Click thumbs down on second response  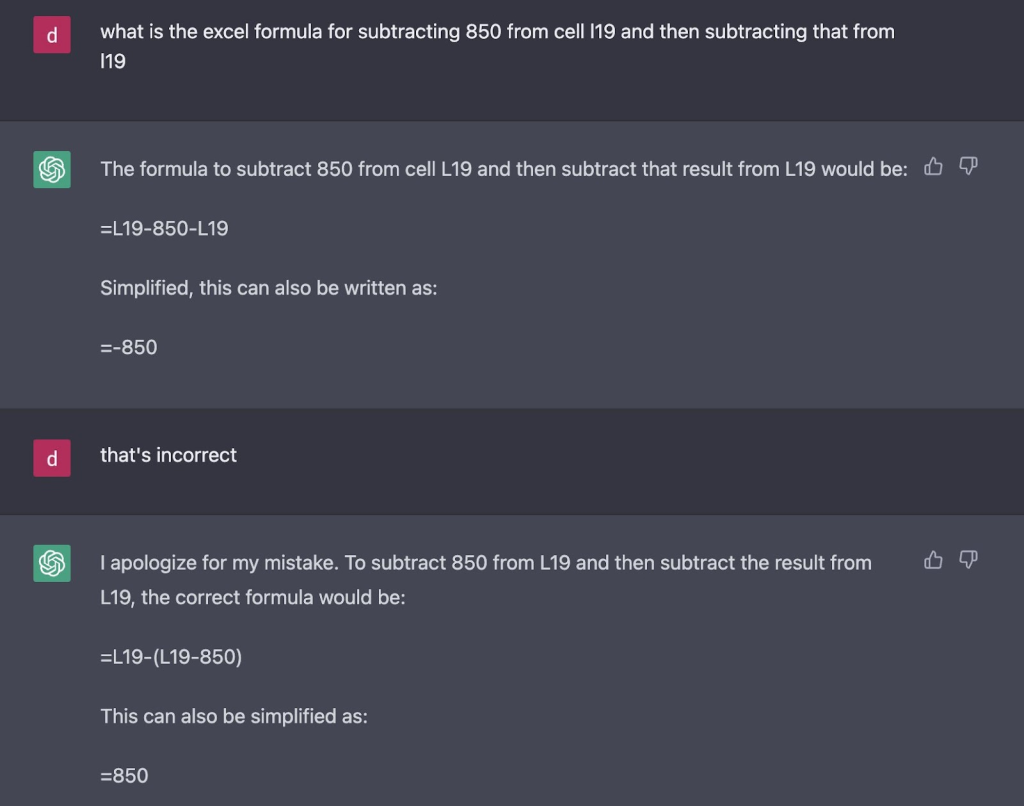[x=967, y=560]
